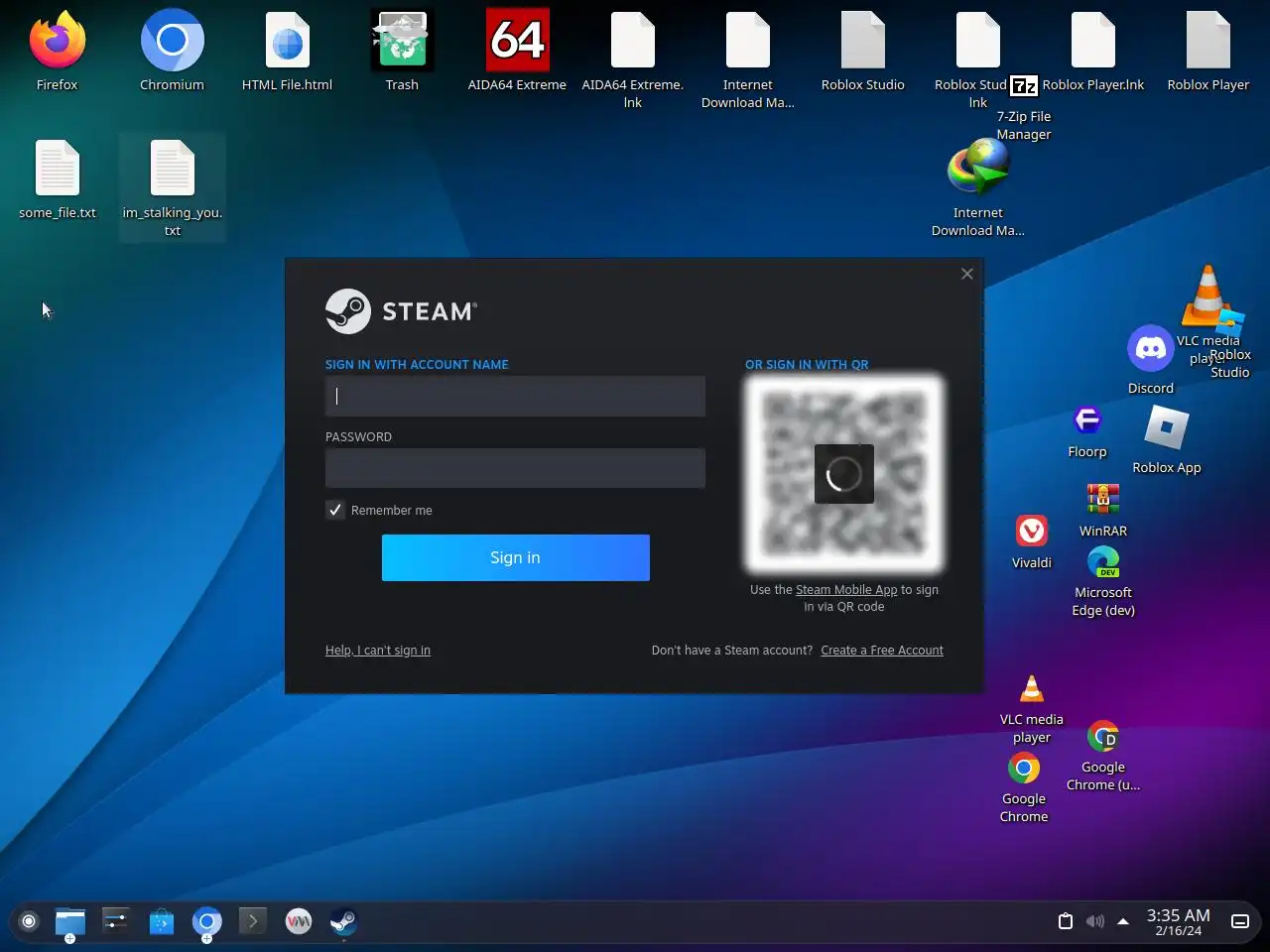Screen dimensions: 1270x952
Task: Open Internet Download Manager globe icon
Action: pos(978,168)
